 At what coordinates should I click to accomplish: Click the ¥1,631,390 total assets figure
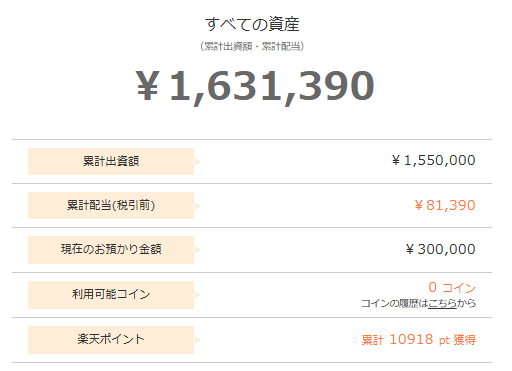[x=255, y=87]
